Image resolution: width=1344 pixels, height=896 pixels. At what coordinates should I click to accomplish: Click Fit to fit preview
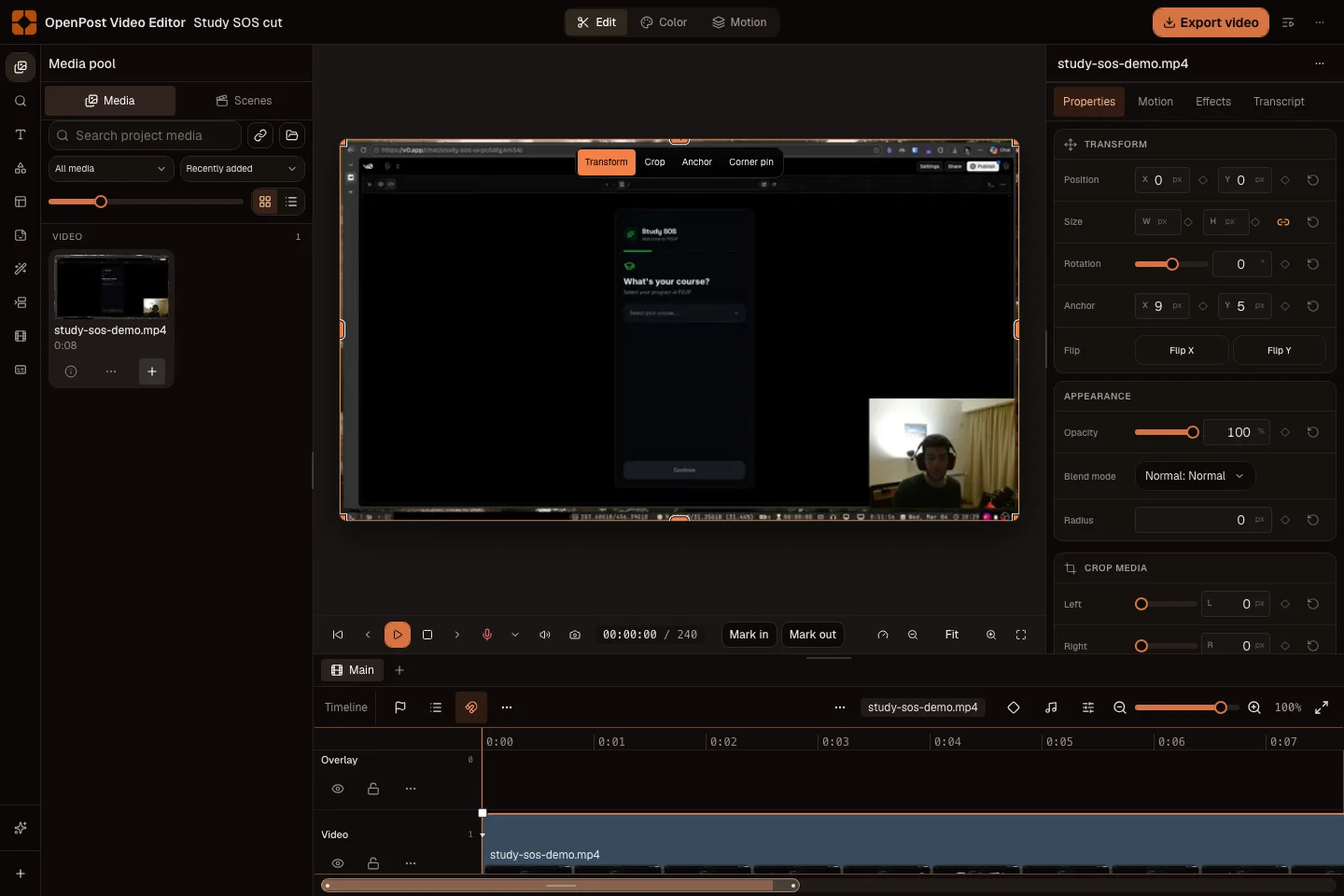click(x=952, y=635)
